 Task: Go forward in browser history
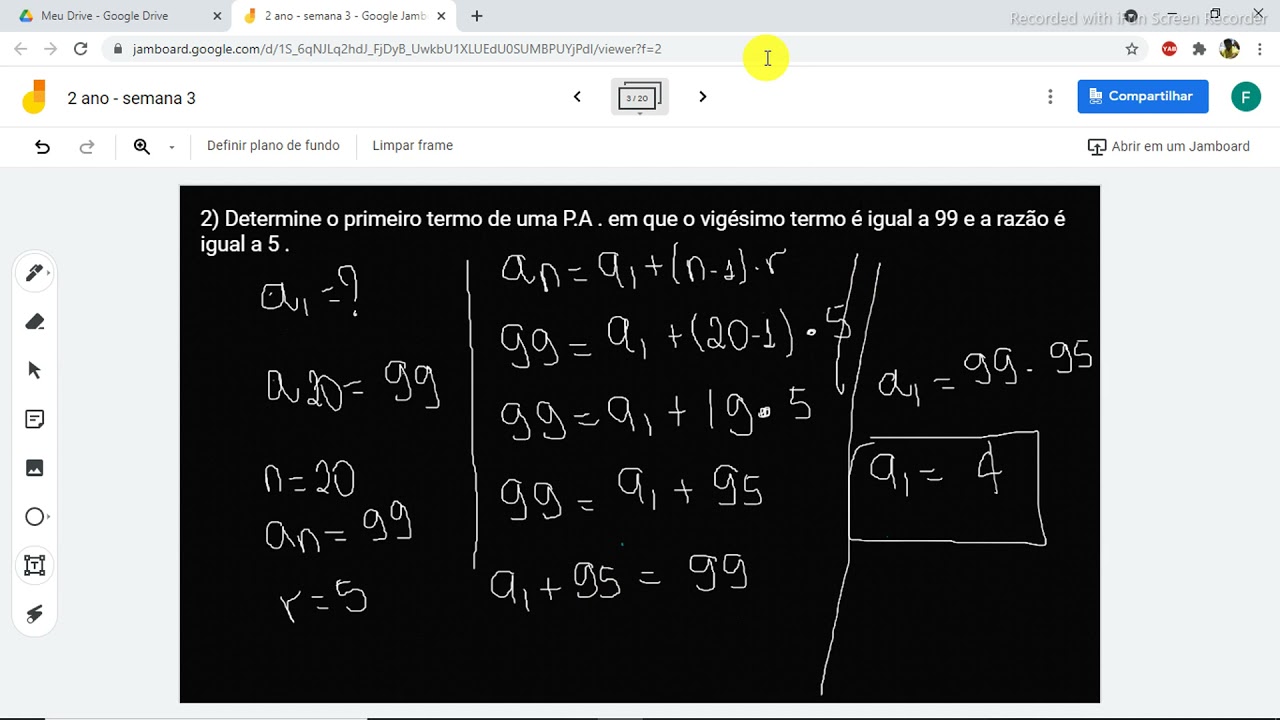click(x=51, y=48)
